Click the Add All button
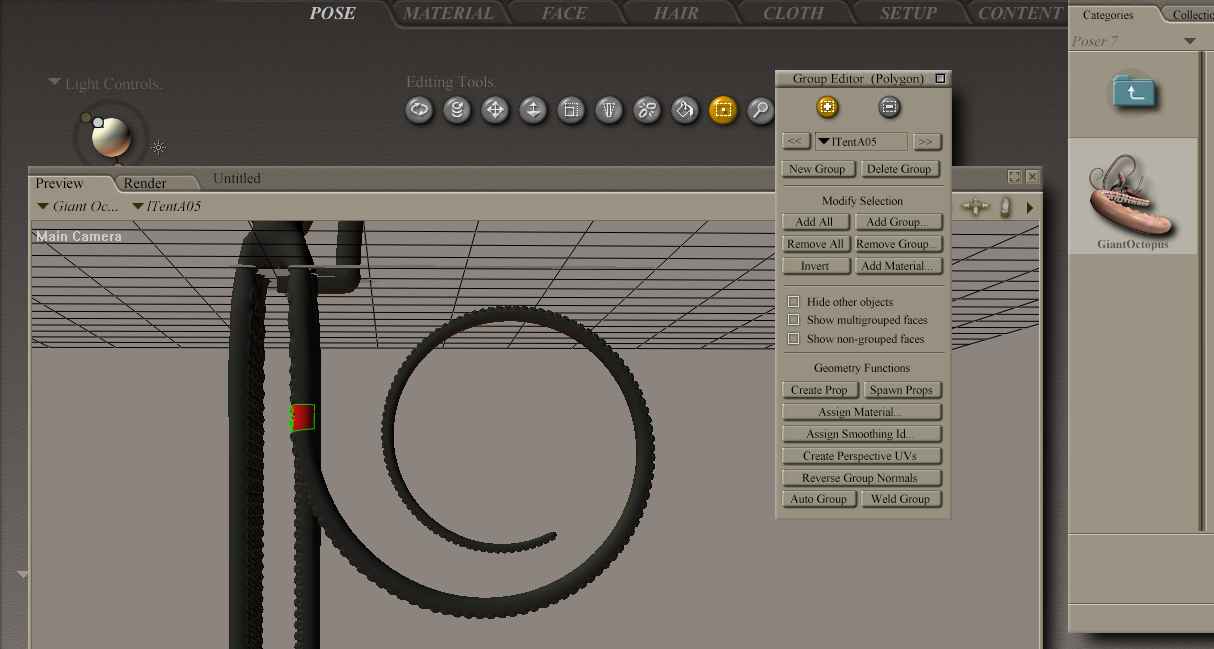The width and height of the screenshot is (1214, 649). (814, 222)
